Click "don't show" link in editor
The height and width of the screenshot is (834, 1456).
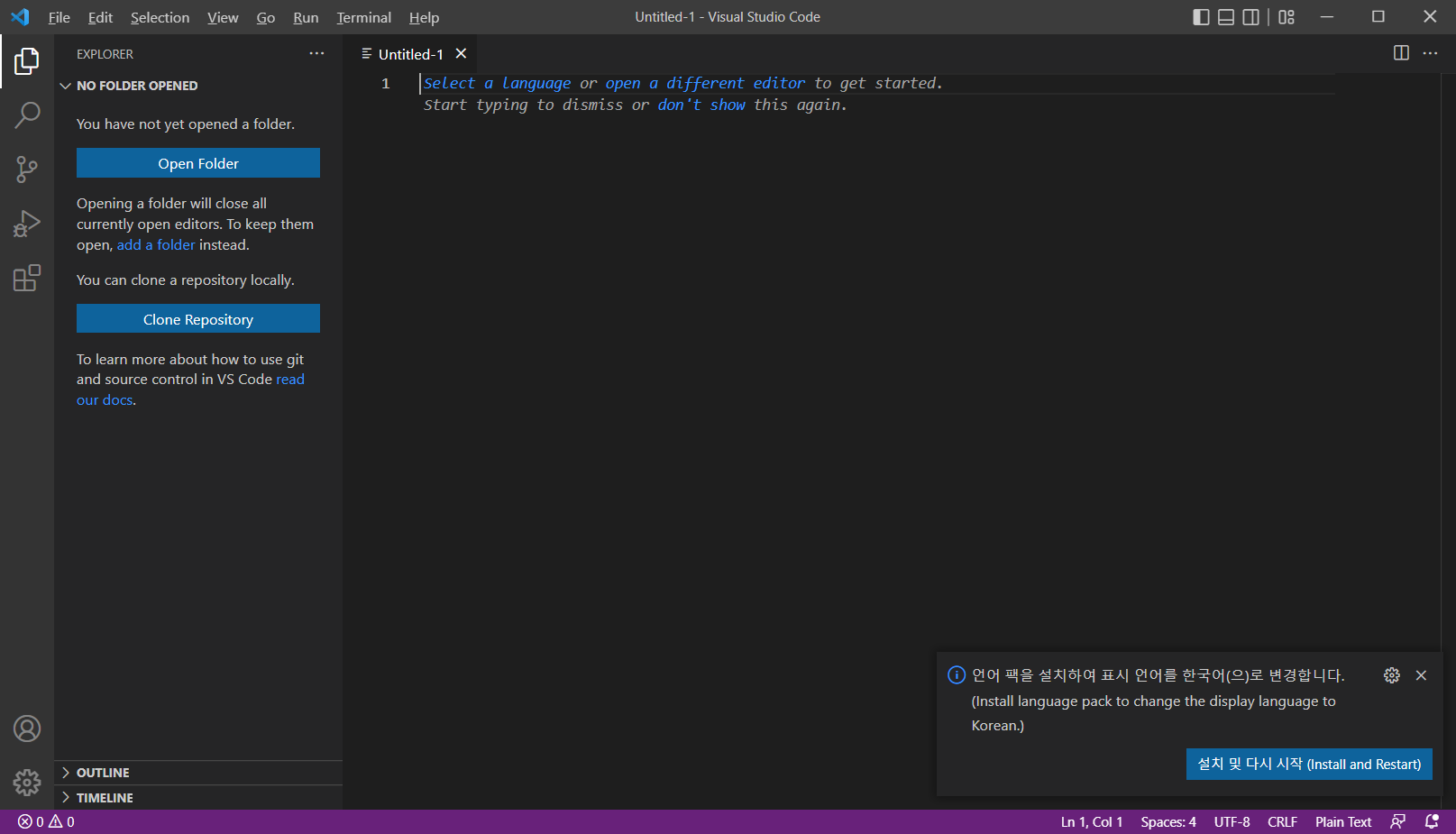pyautogui.click(x=701, y=105)
